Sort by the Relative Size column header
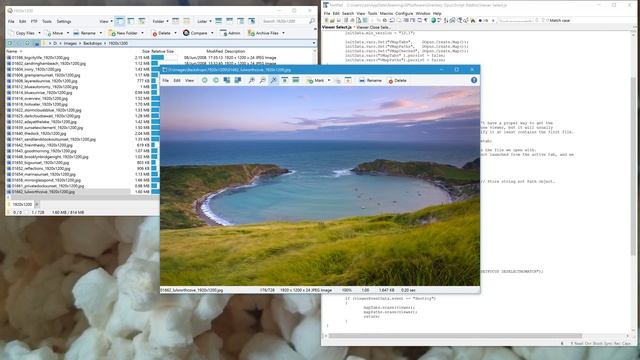Image resolution: width=640 pixels, height=360 pixels. coord(162,51)
